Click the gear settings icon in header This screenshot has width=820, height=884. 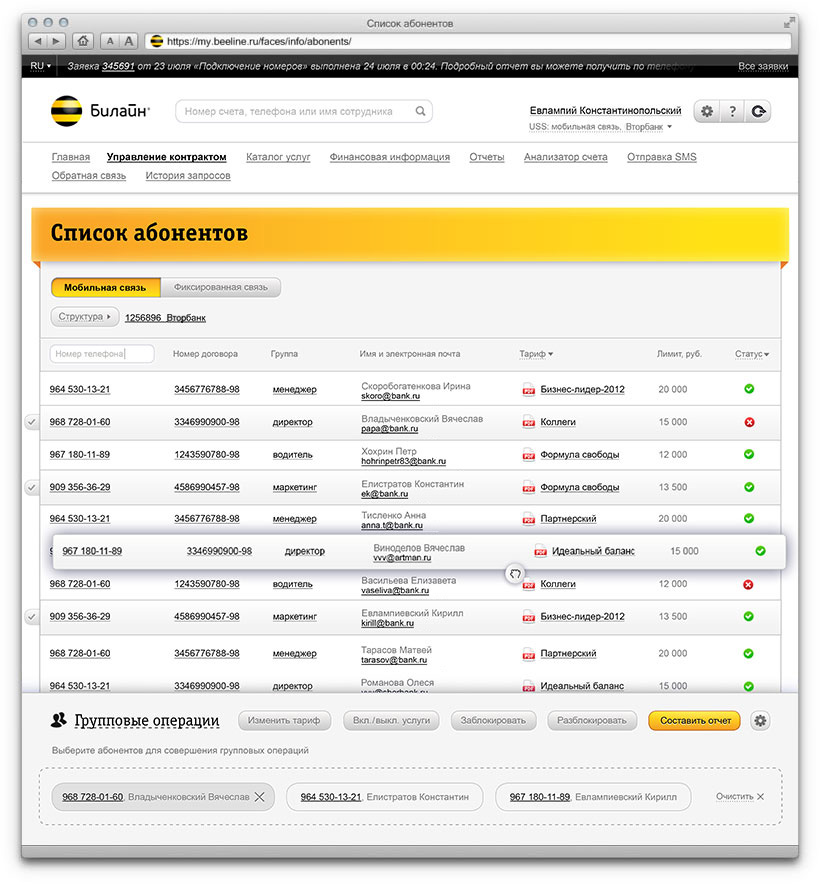[707, 112]
